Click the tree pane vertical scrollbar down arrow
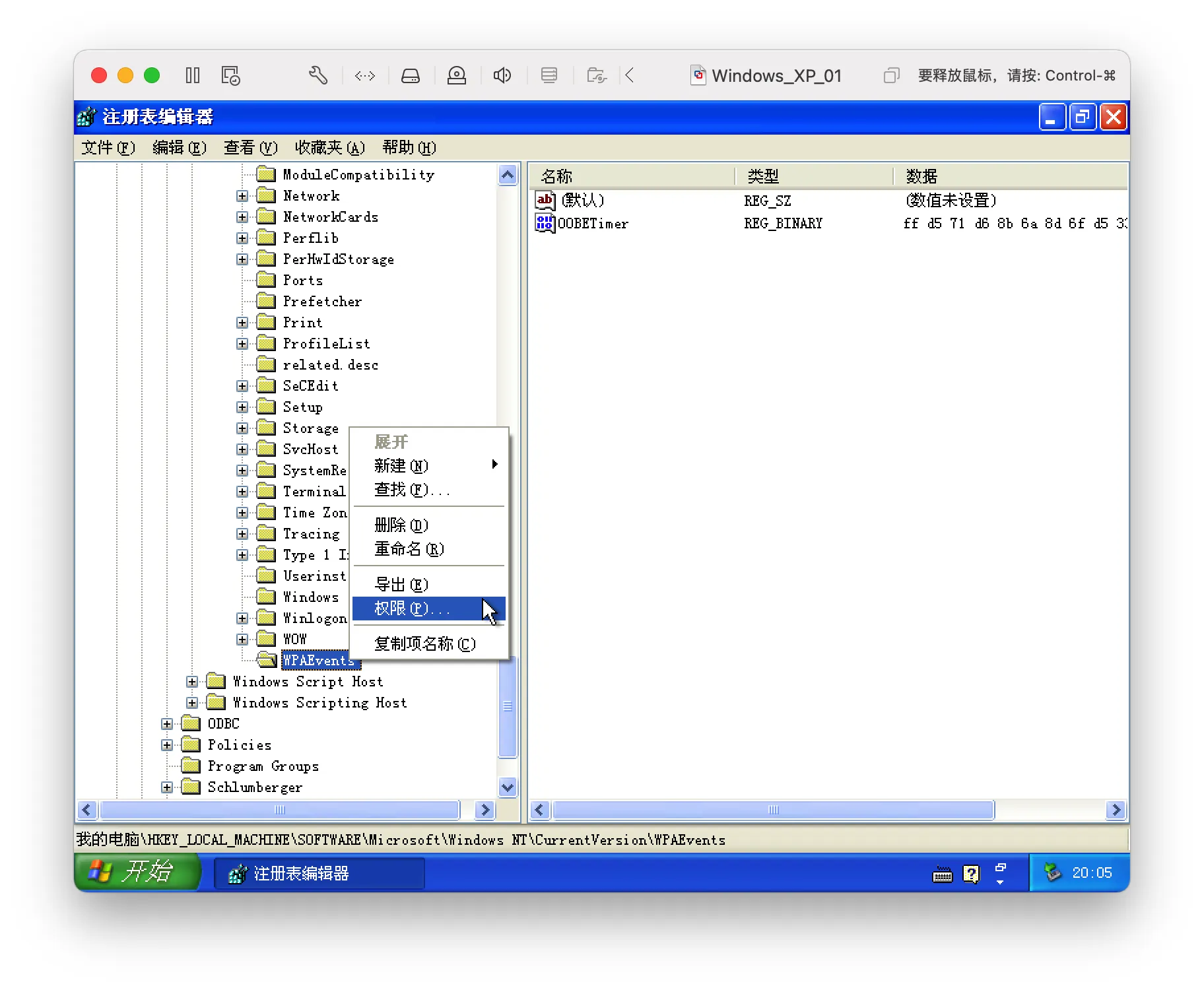Screen dimensions: 1204x990 pos(508,787)
